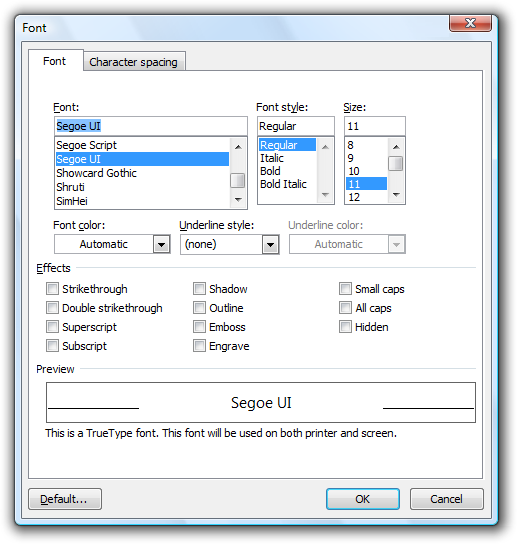
Task: Click up arrow of Size list scrollbar
Action: (x=396, y=147)
